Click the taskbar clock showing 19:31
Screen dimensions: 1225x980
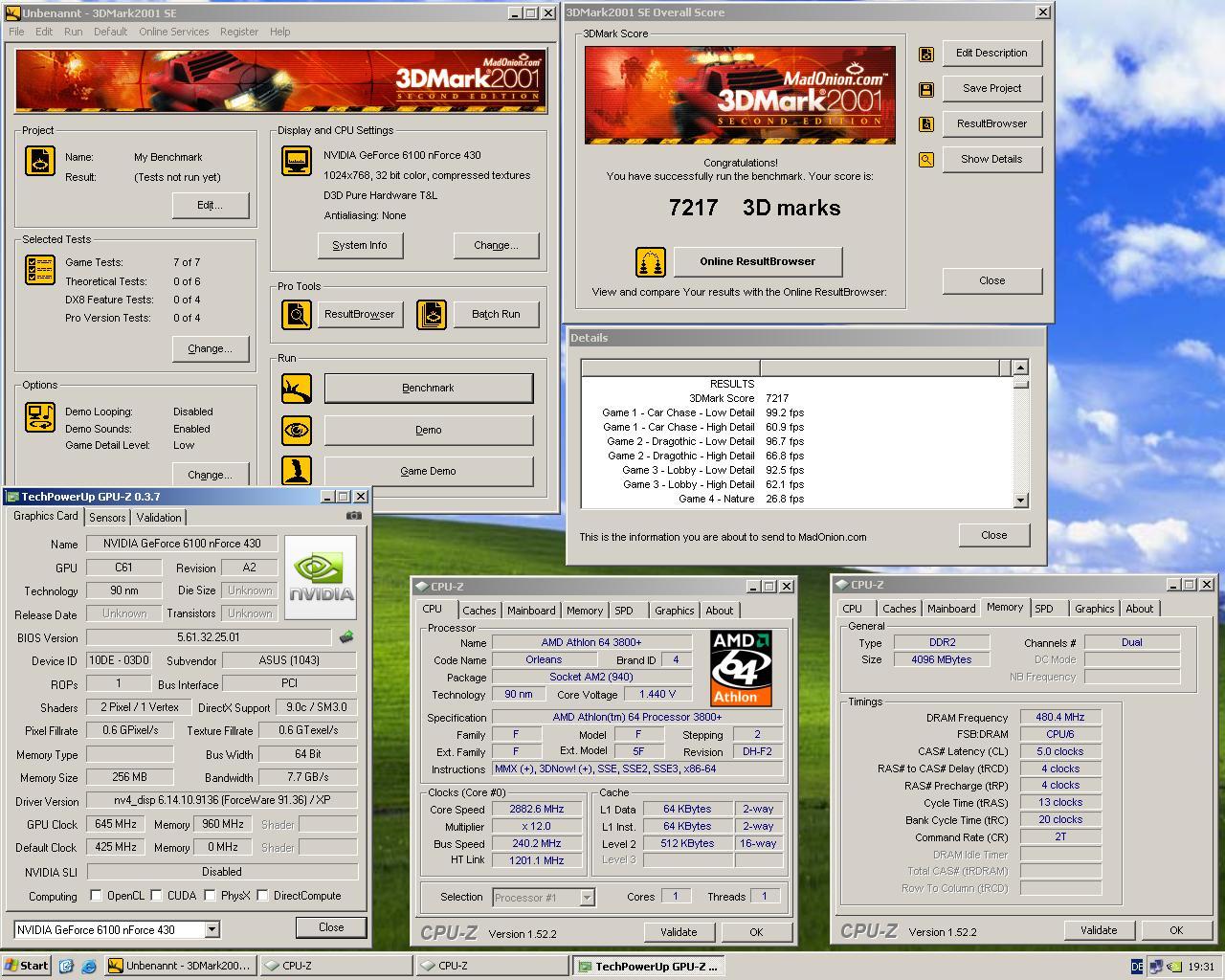pos(1200,967)
